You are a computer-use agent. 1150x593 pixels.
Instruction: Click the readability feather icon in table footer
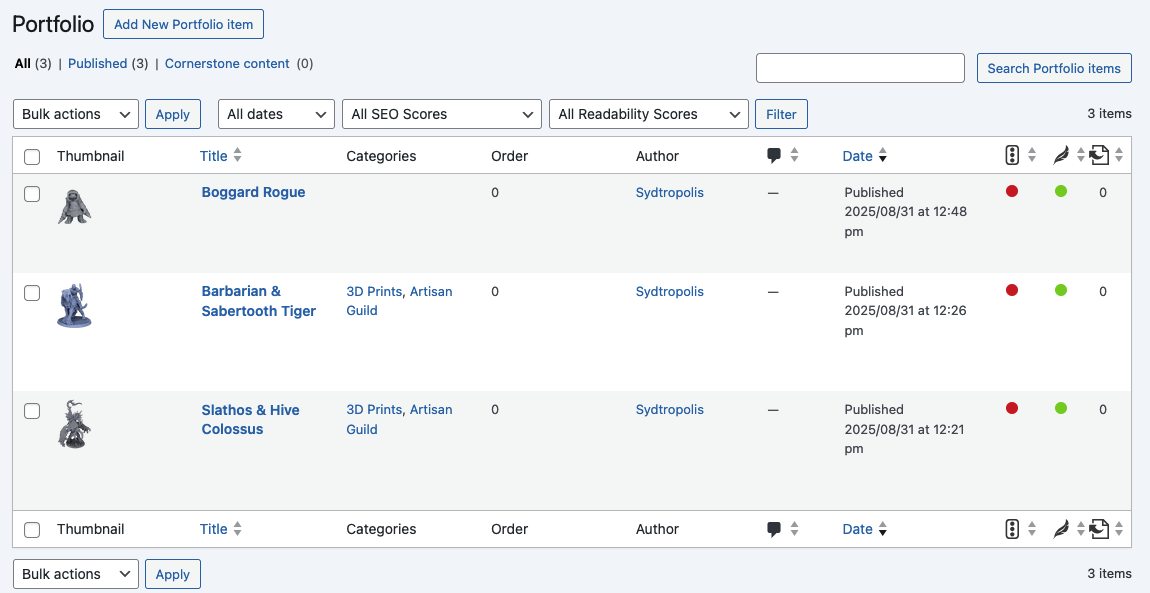[1061, 528]
